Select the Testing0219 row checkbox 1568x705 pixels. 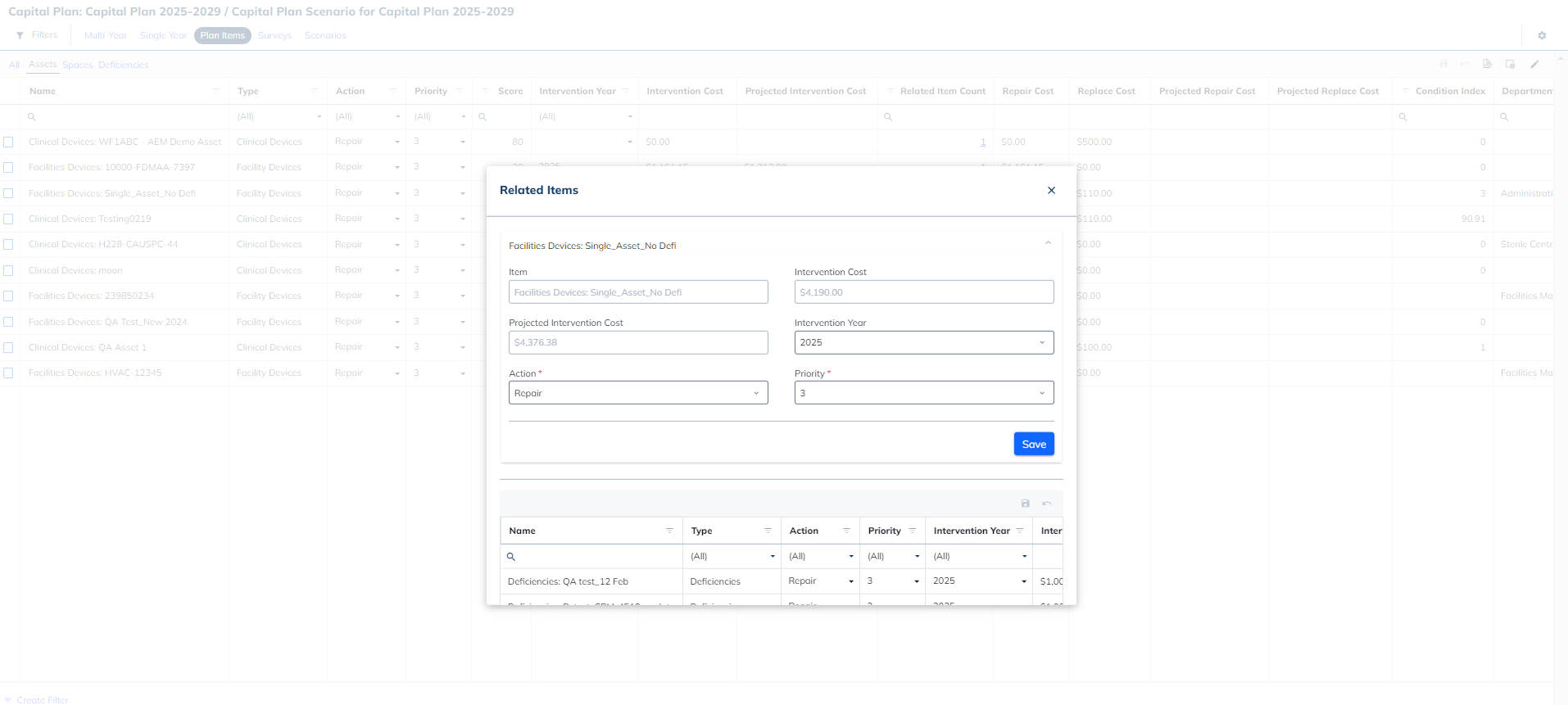point(8,219)
